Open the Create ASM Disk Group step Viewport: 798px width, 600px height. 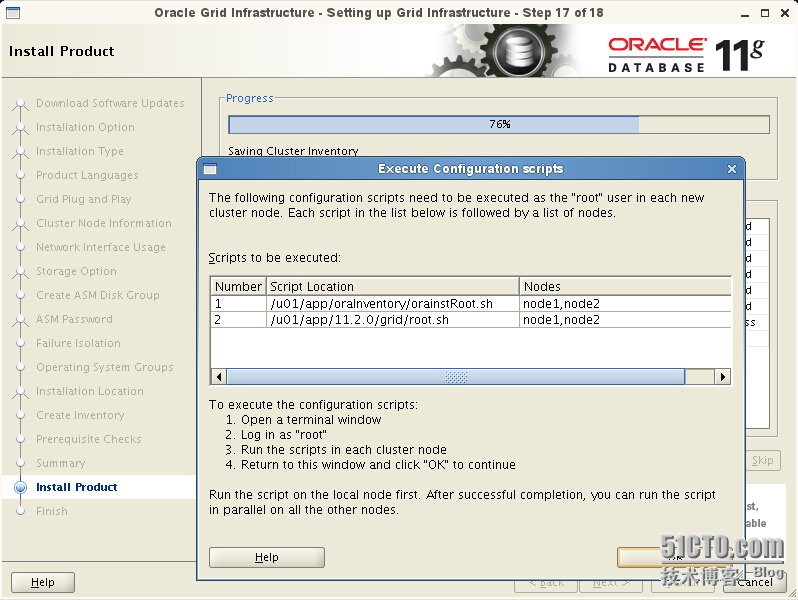[97, 295]
